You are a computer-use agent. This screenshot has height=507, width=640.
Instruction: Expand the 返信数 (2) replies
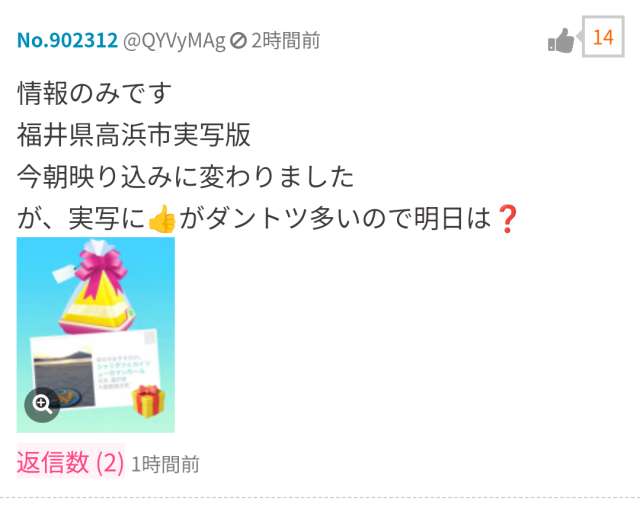70,463
